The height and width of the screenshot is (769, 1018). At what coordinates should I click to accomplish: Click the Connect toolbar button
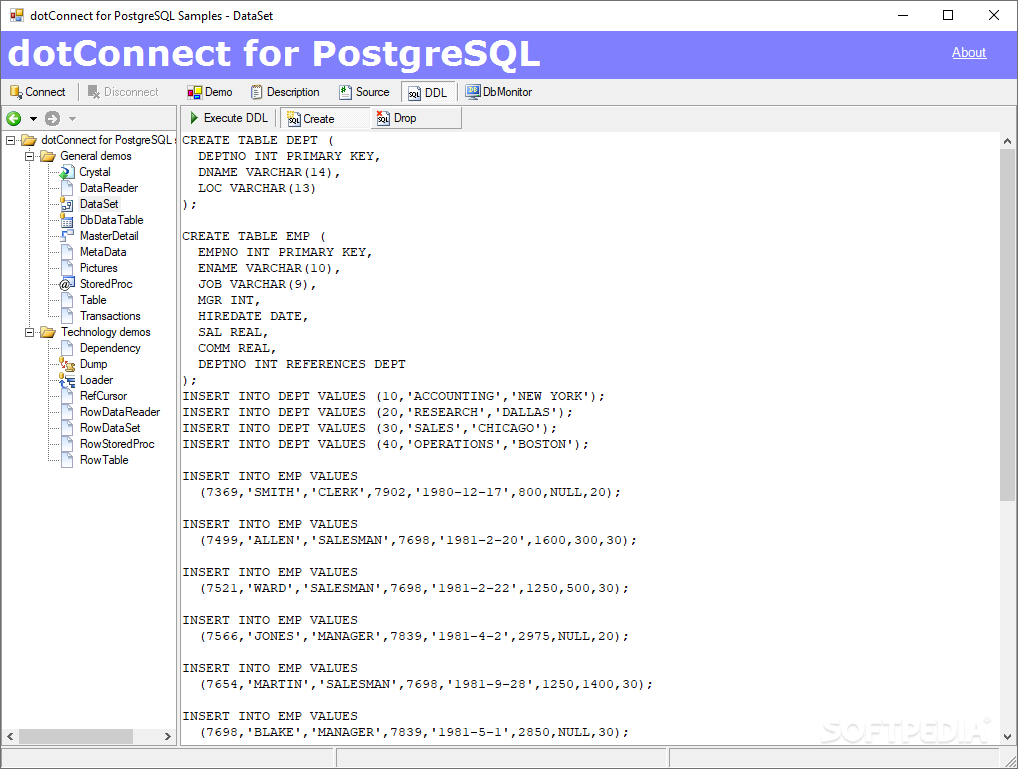pos(38,92)
